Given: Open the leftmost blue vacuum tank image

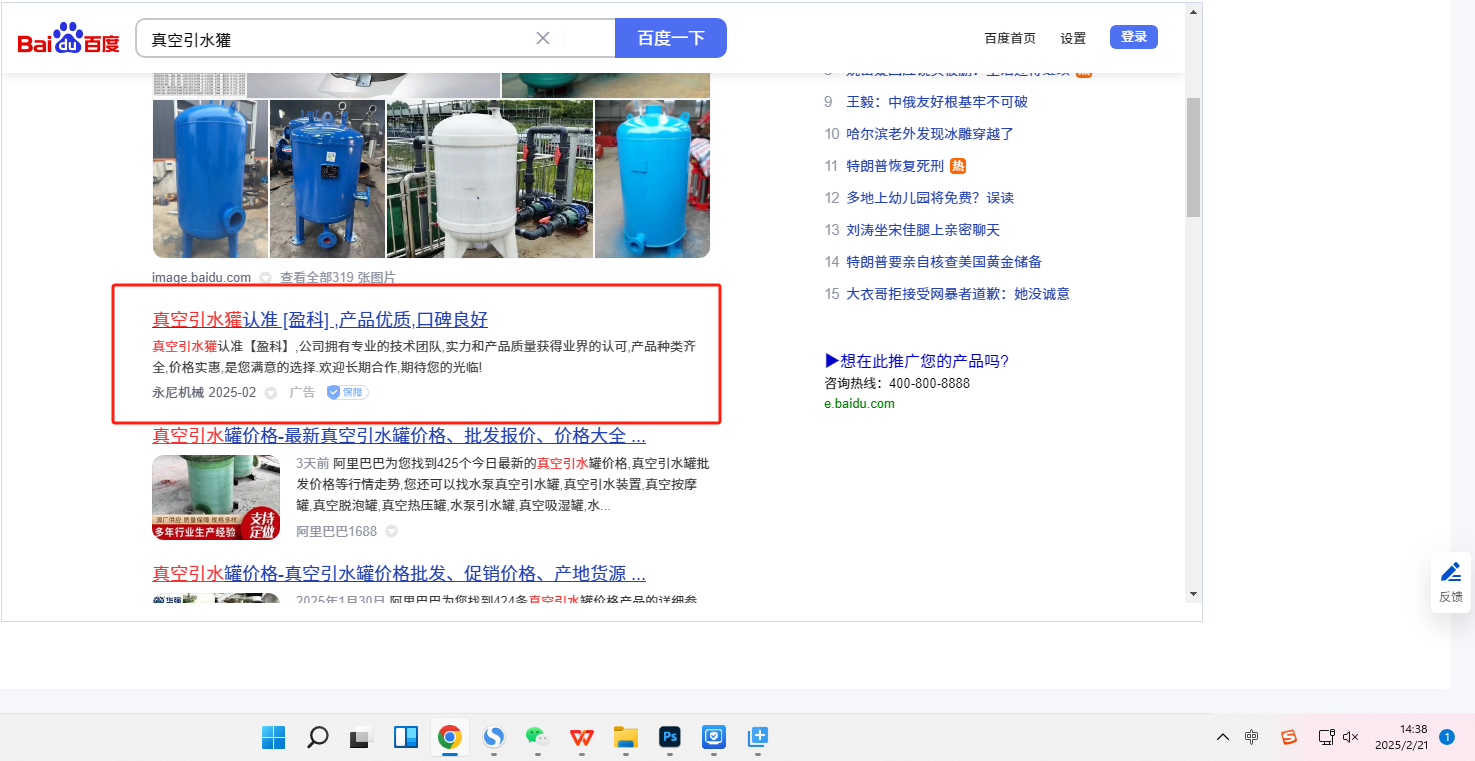Looking at the screenshot, I should point(210,179).
